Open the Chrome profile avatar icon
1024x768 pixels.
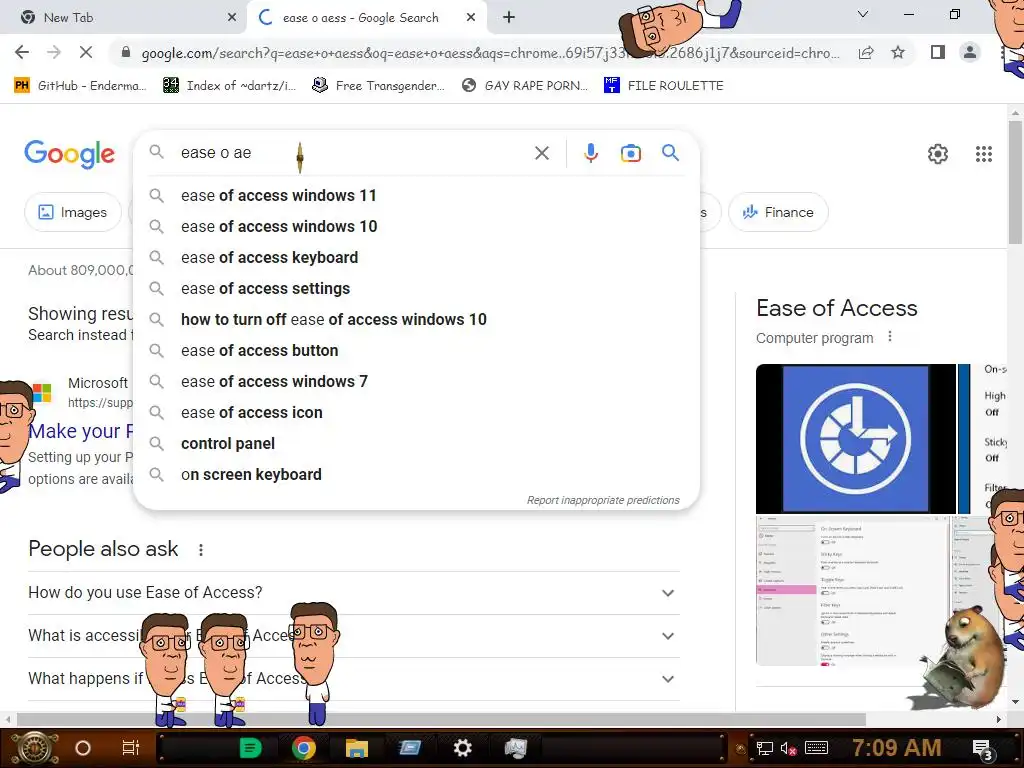pyautogui.click(x=970, y=52)
